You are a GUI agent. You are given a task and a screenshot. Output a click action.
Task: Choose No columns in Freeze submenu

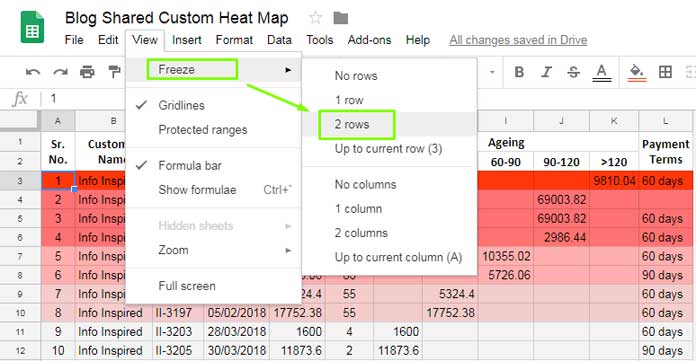coord(390,184)
